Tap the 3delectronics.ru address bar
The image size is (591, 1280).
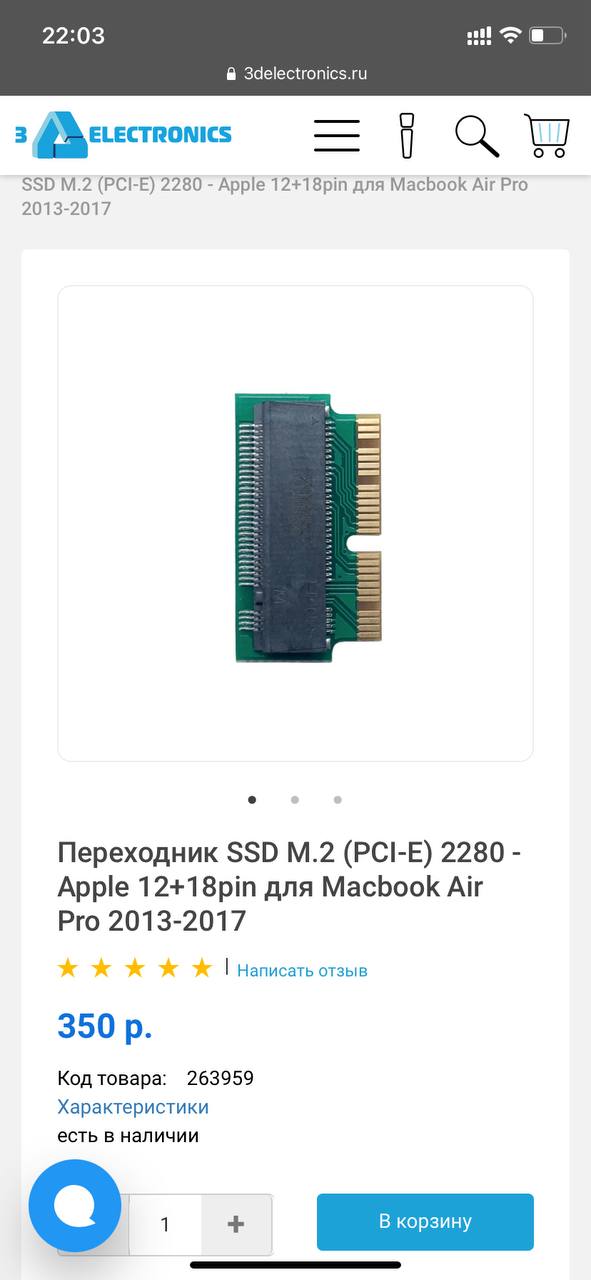click(296, 73)
